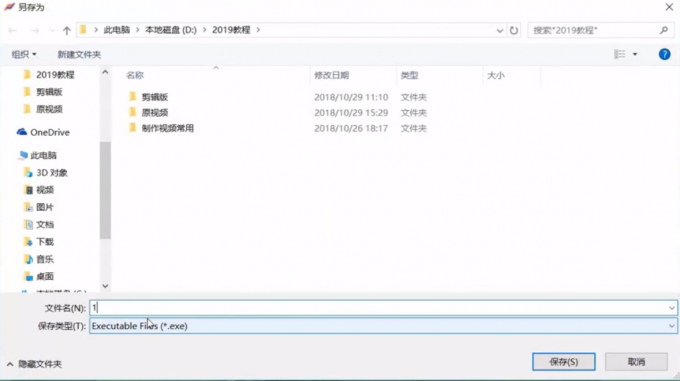Open 视频 in the navigation pane
The image size is (680, 381).
point(45,190)
